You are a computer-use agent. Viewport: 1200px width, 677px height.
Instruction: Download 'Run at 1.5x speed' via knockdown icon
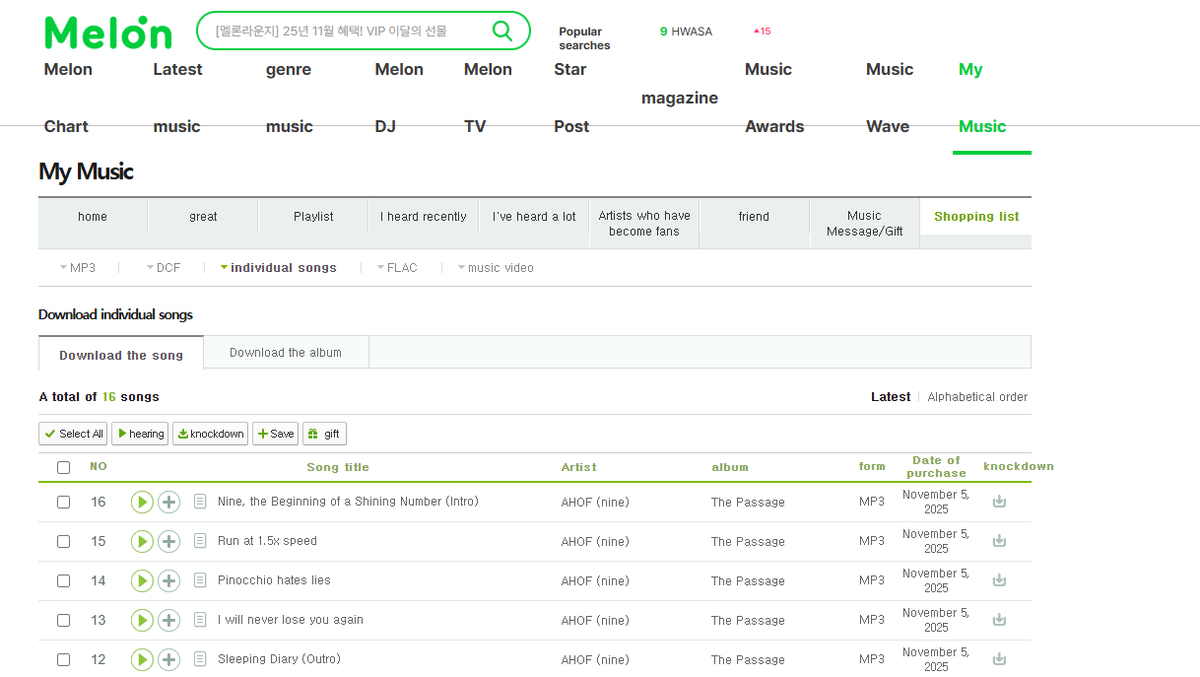coord(999,541)
